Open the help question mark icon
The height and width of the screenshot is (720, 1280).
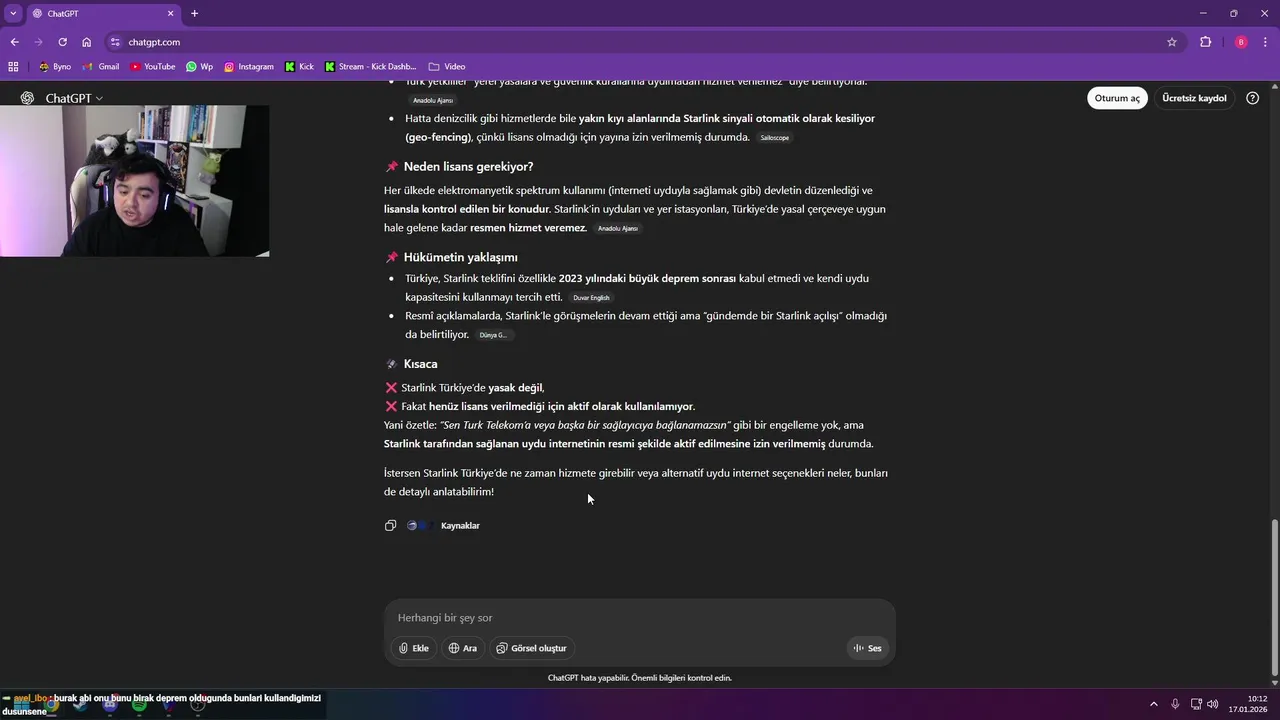click(1253, 98)
